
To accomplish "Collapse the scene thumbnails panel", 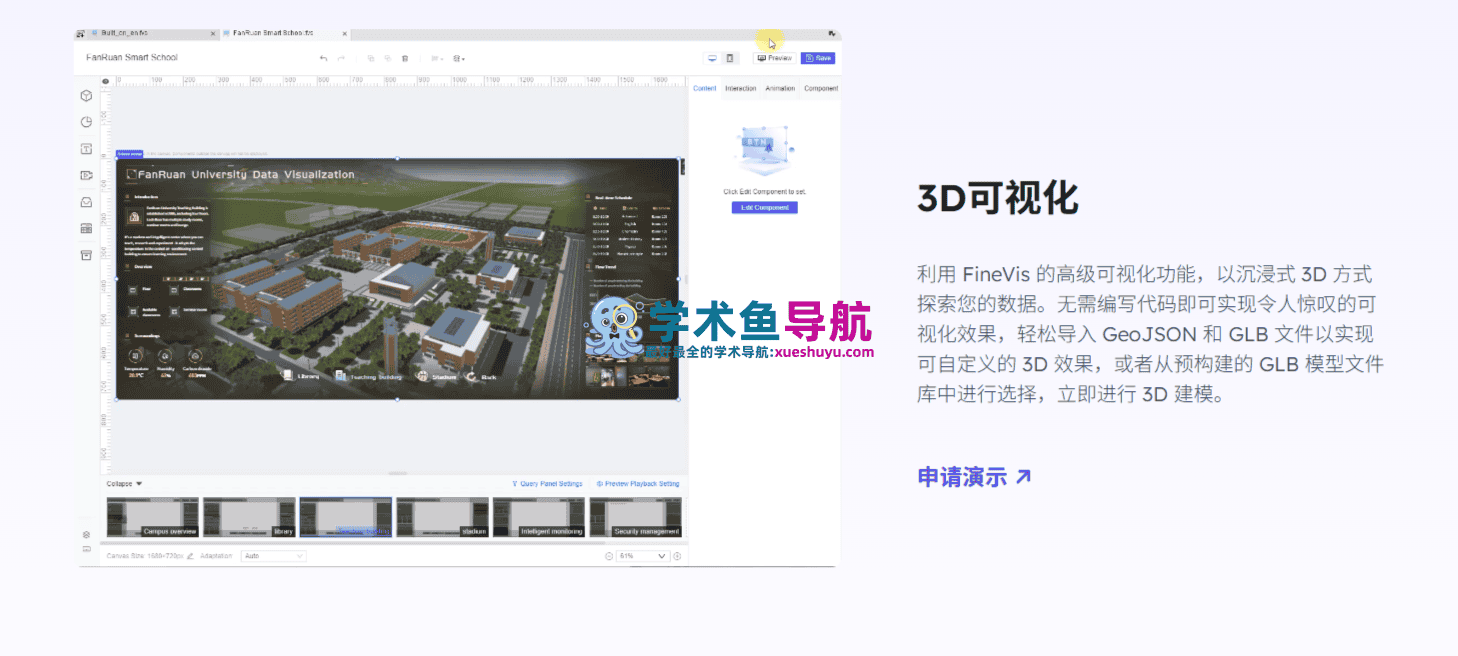I will pos(125,484).
